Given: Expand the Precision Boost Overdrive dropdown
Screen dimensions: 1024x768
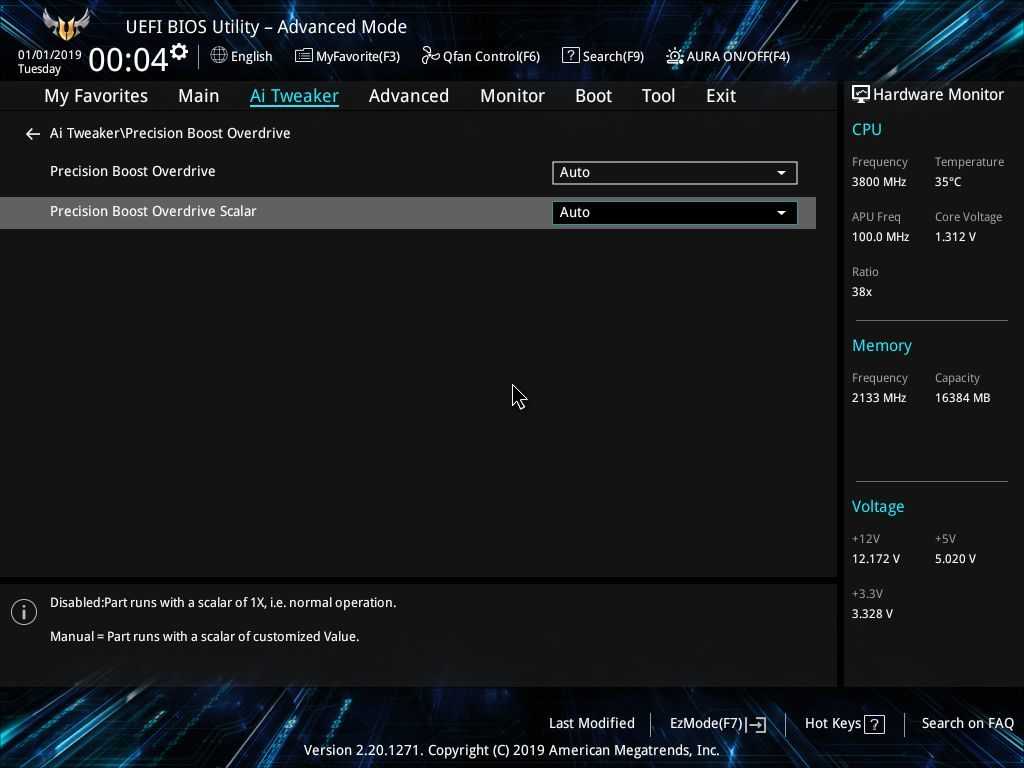Looking at the screenshot, I should [x=674, y=172].
